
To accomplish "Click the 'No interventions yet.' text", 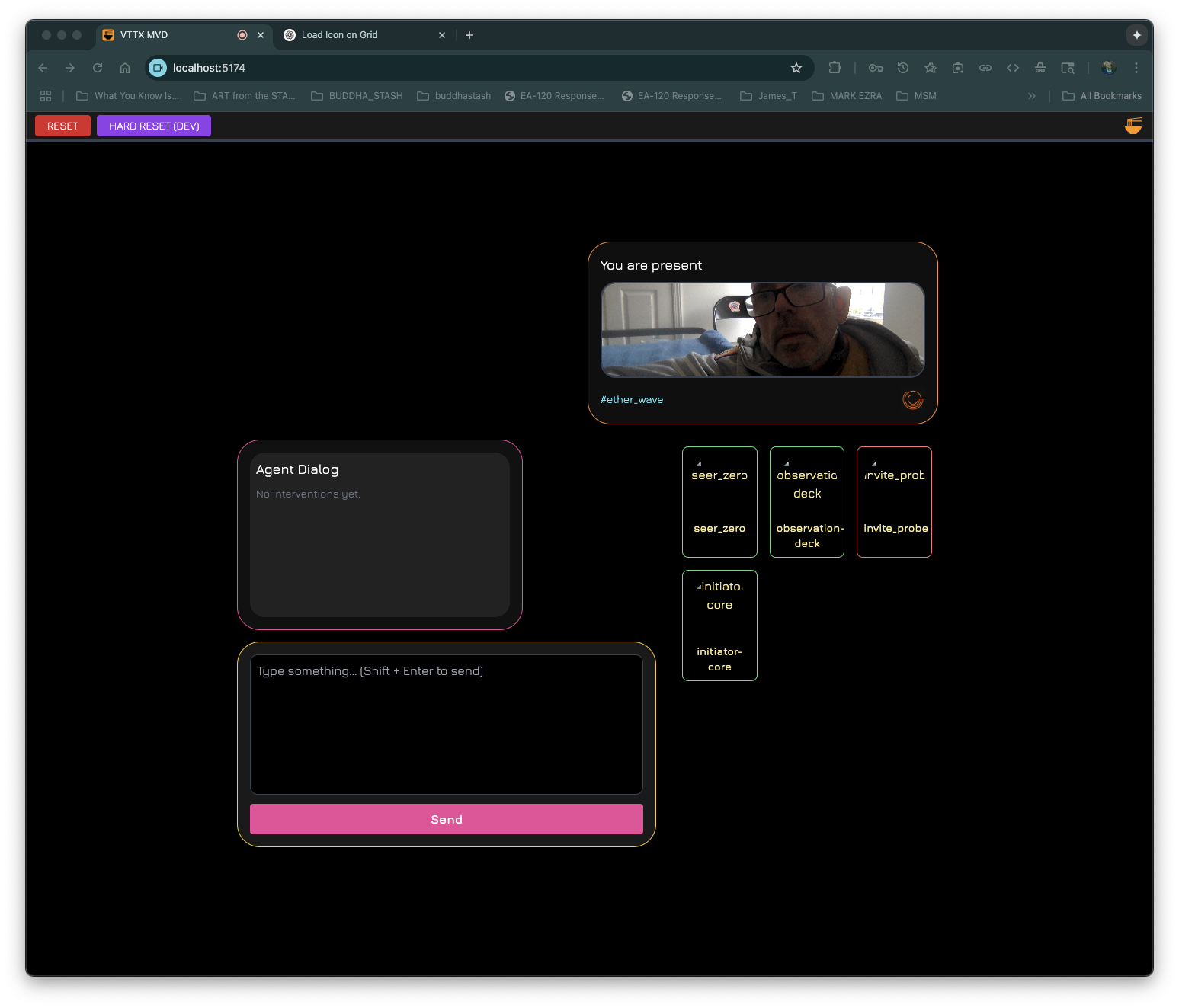I will point(308,494).
